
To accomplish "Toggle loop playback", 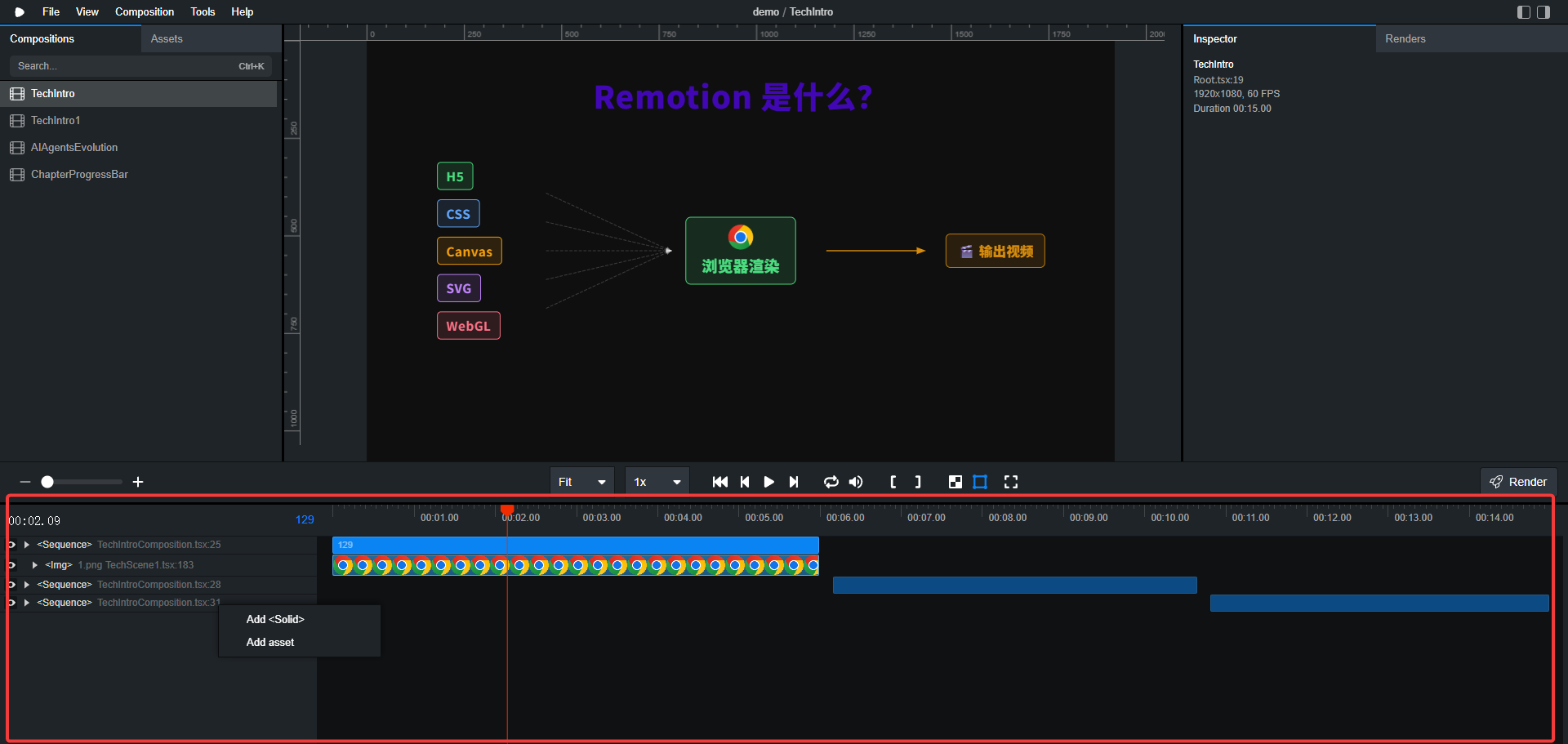I will coord(831,482).
